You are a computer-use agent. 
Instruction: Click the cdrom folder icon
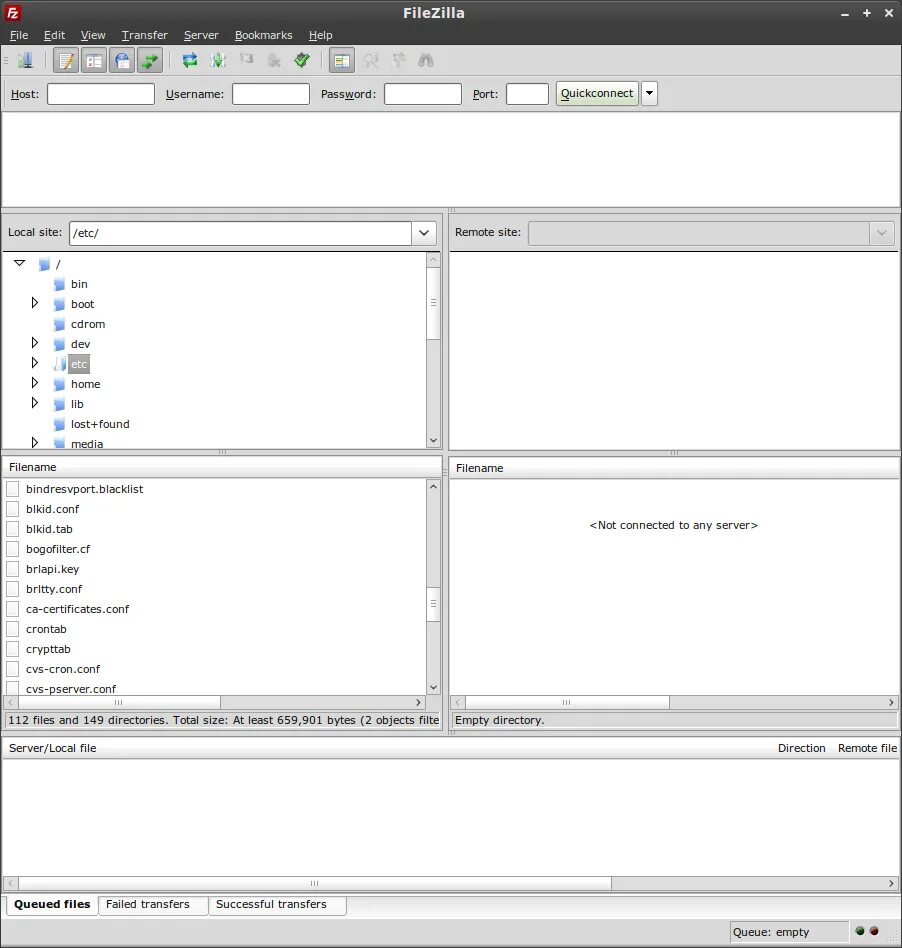pos(59,324)
